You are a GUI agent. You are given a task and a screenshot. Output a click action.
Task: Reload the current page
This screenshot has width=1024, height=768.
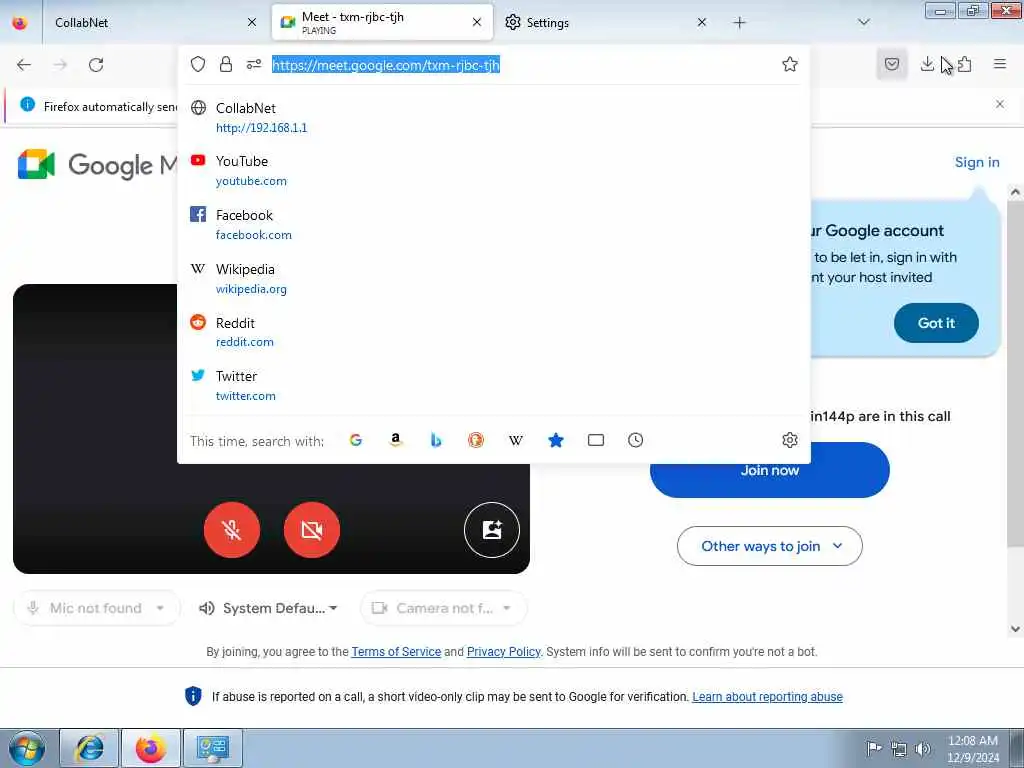(96, 65)
